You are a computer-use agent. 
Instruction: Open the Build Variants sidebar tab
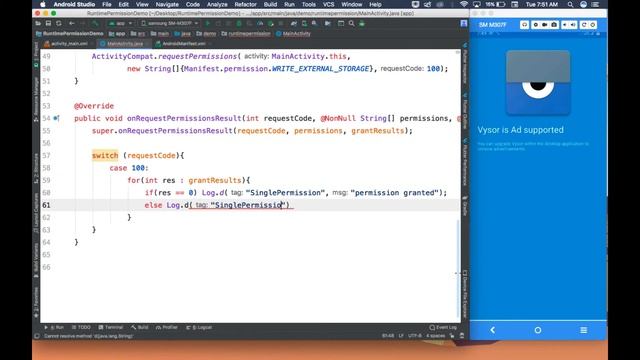pyautogui.click(x=36, y=260)
